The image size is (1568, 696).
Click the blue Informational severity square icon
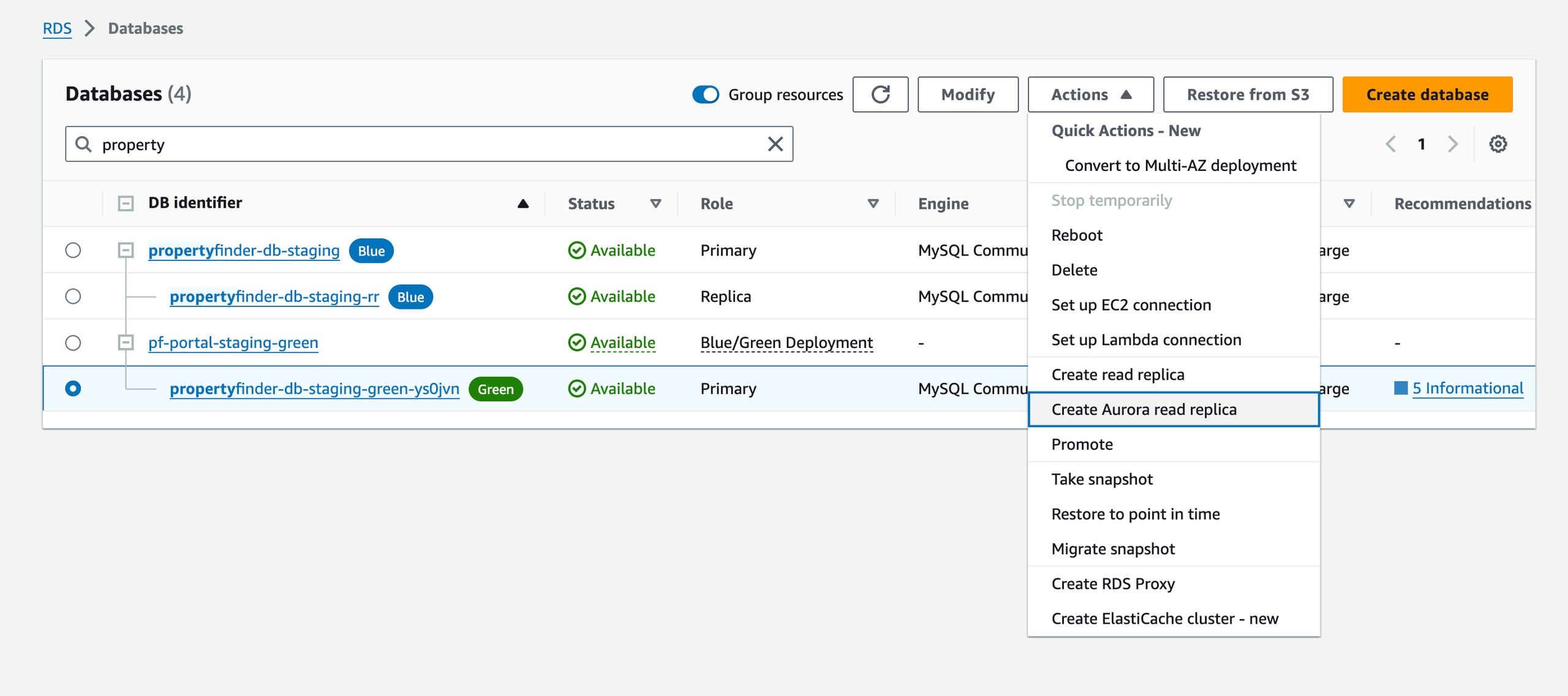[x=1401, y=388]
